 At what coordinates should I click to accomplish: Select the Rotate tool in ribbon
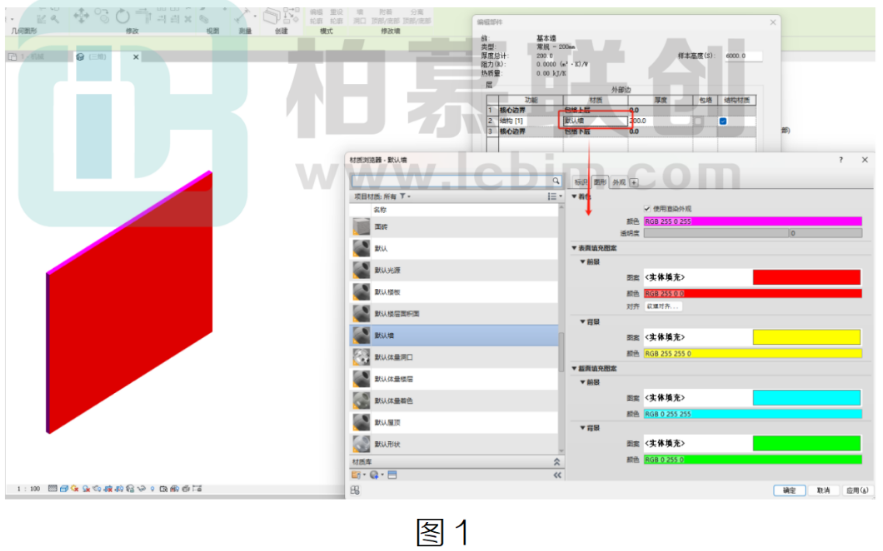tap(122, 16)
